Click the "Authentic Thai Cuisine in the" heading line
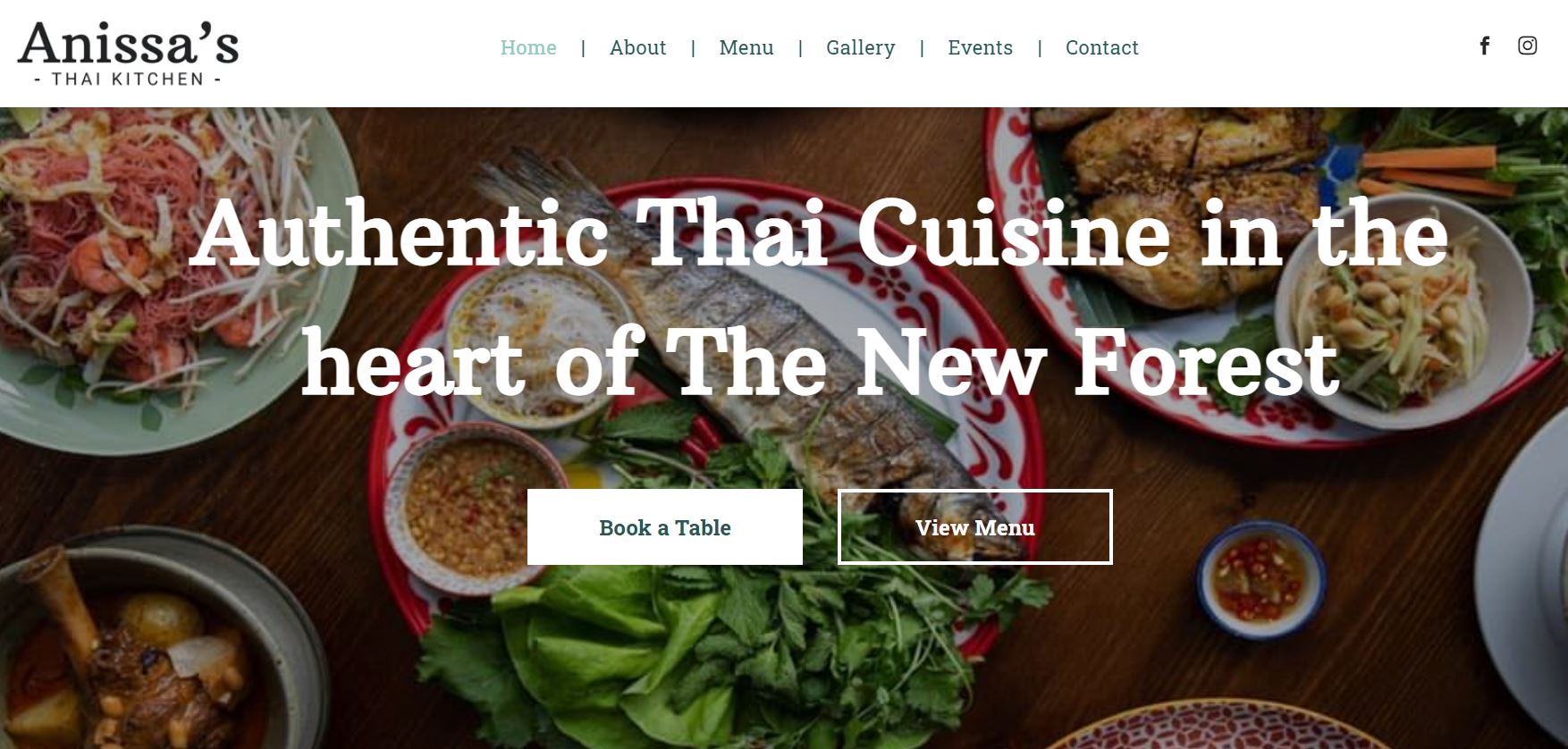The image size is (1568, 749). click(818, 234)
